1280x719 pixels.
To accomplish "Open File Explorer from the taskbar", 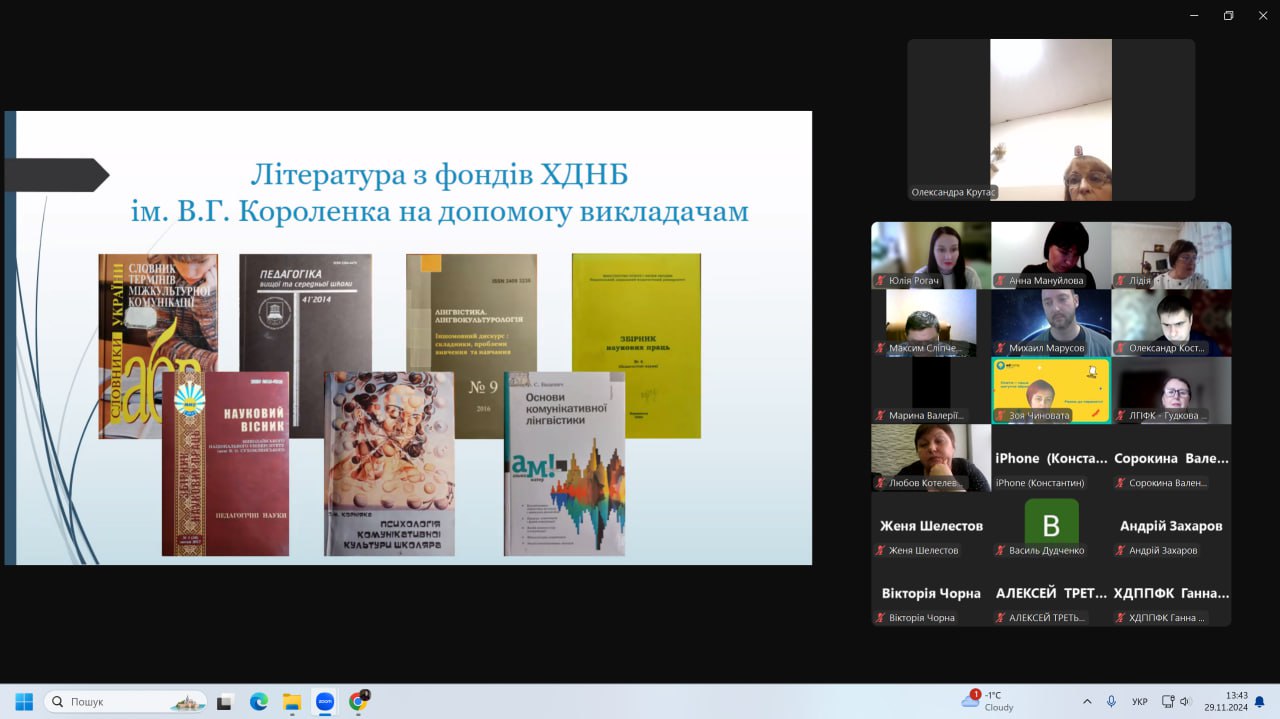I will pyautogui.click(x=291, y=702).
